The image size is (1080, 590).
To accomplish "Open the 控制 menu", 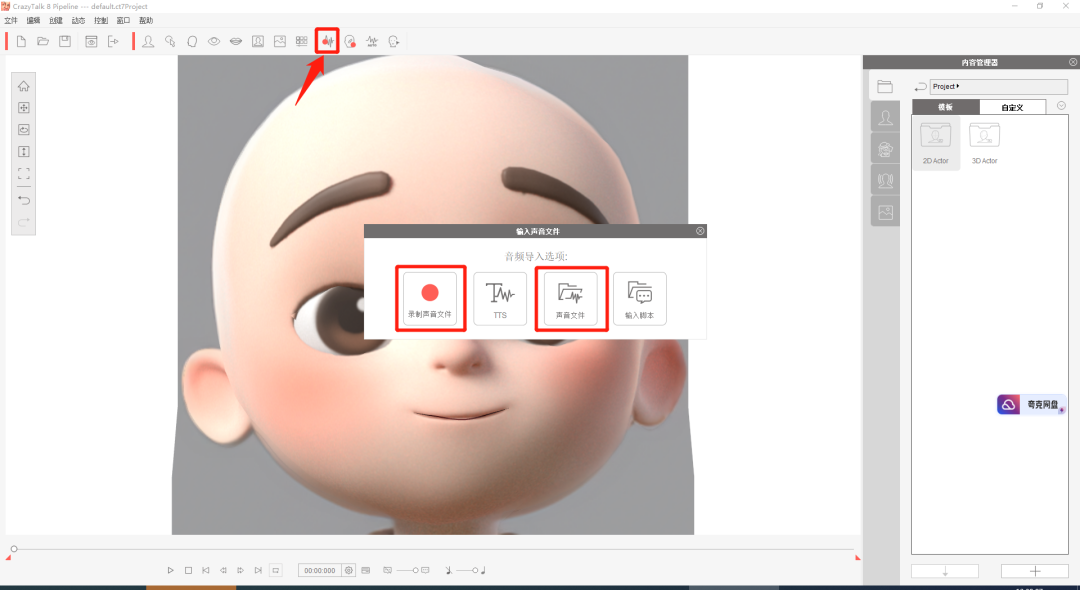I will pyautogui.click(x=101, y=21).
